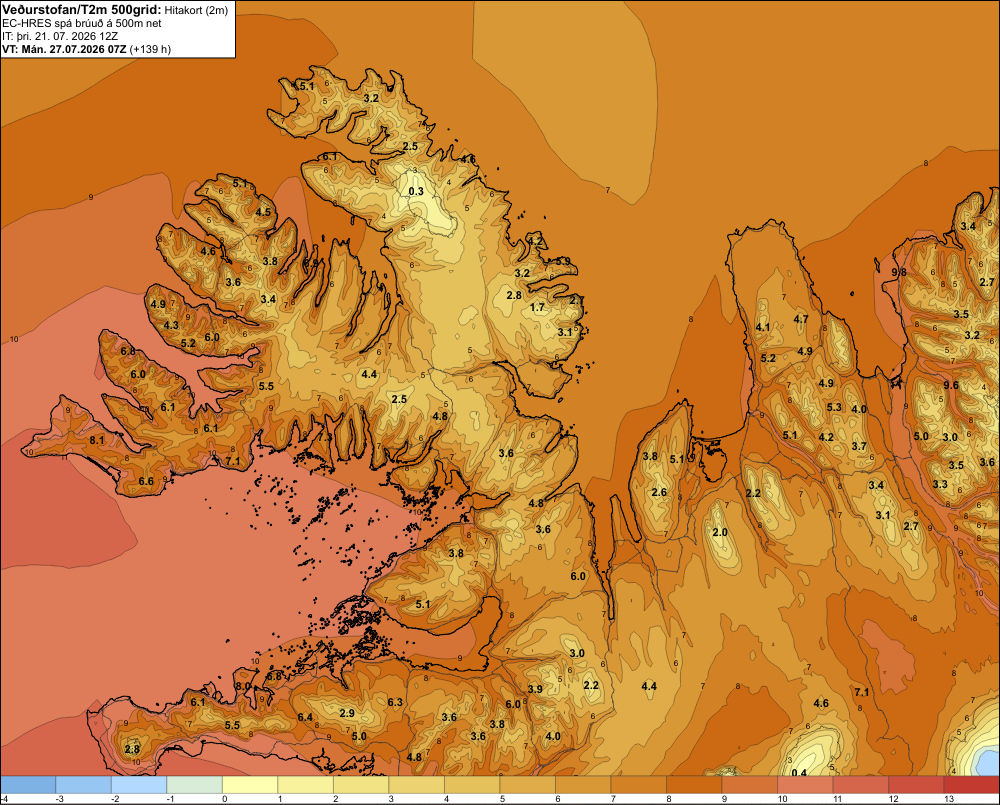Click the temperature value 4.3 on the map
This screenshot has width=1000, height=805.
coord(171,325)
